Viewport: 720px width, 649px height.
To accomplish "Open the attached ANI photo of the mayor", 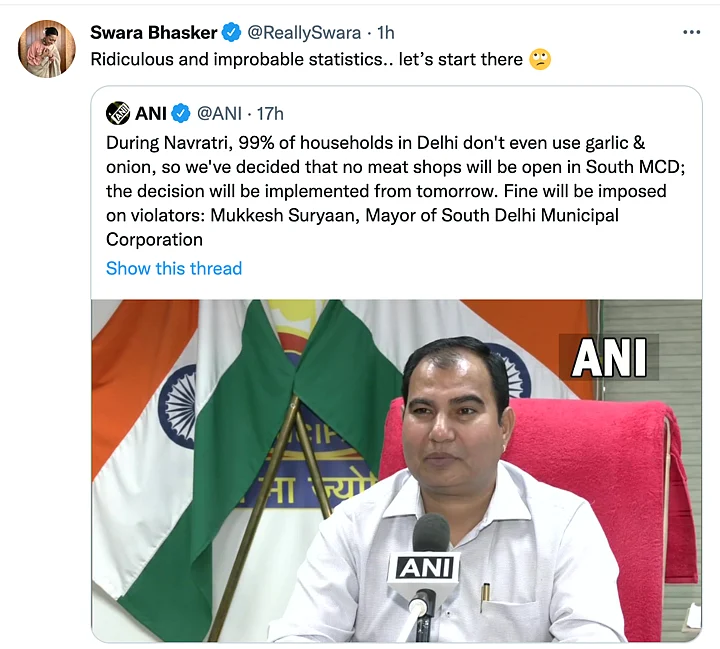I will tap(397, 471).
